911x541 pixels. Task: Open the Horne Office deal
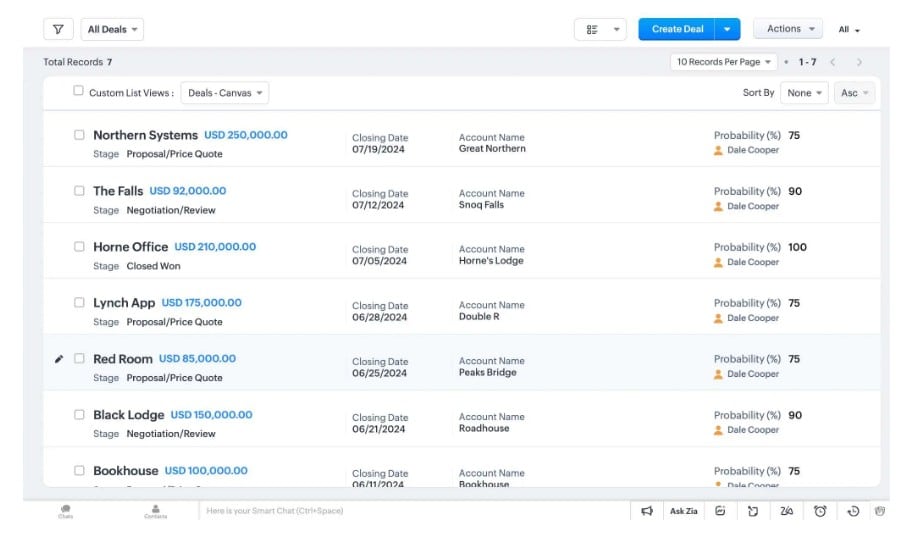(x=131, y=246)
